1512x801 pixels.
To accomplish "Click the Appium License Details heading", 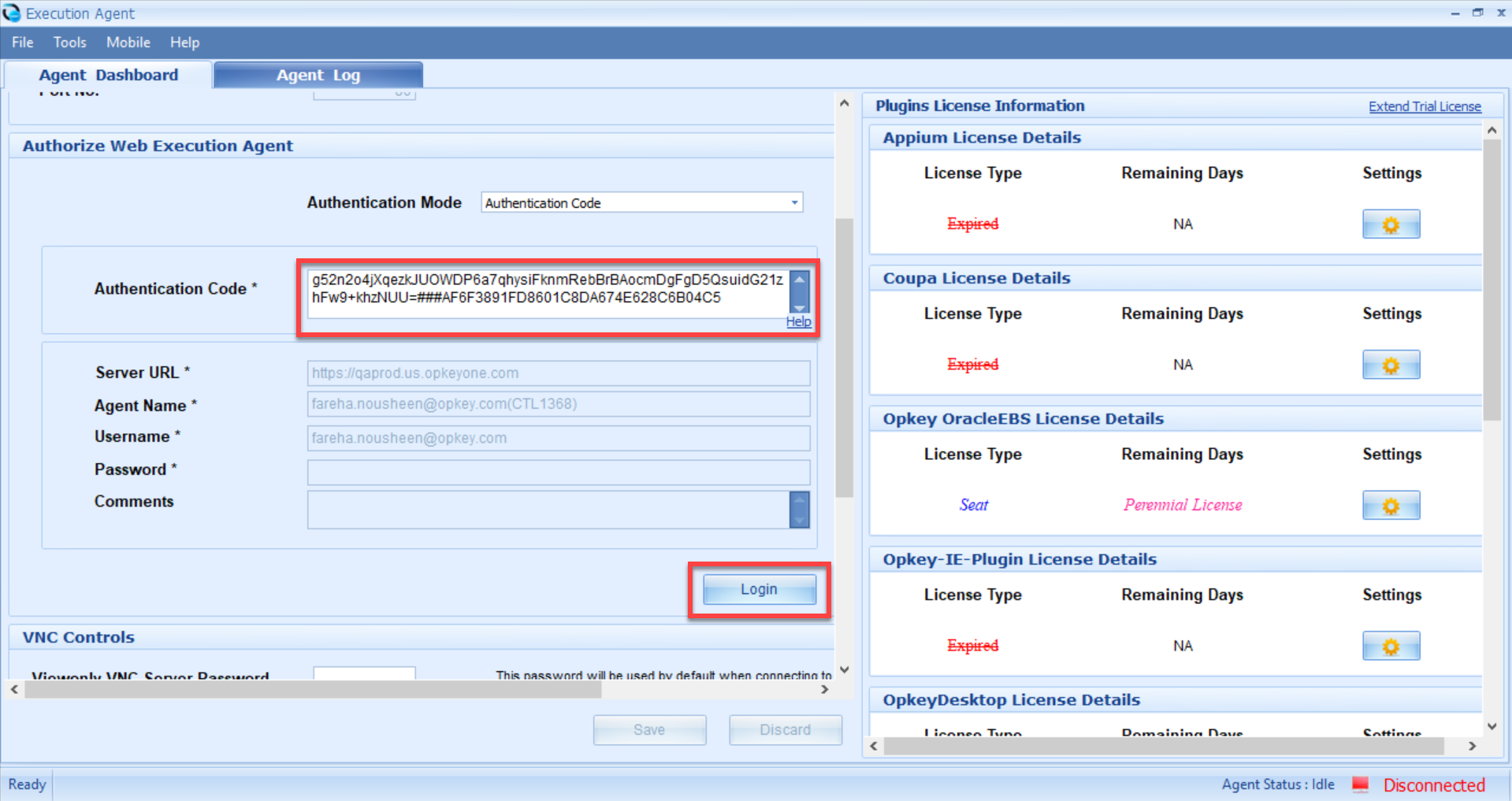I will (x=982, y=137).
